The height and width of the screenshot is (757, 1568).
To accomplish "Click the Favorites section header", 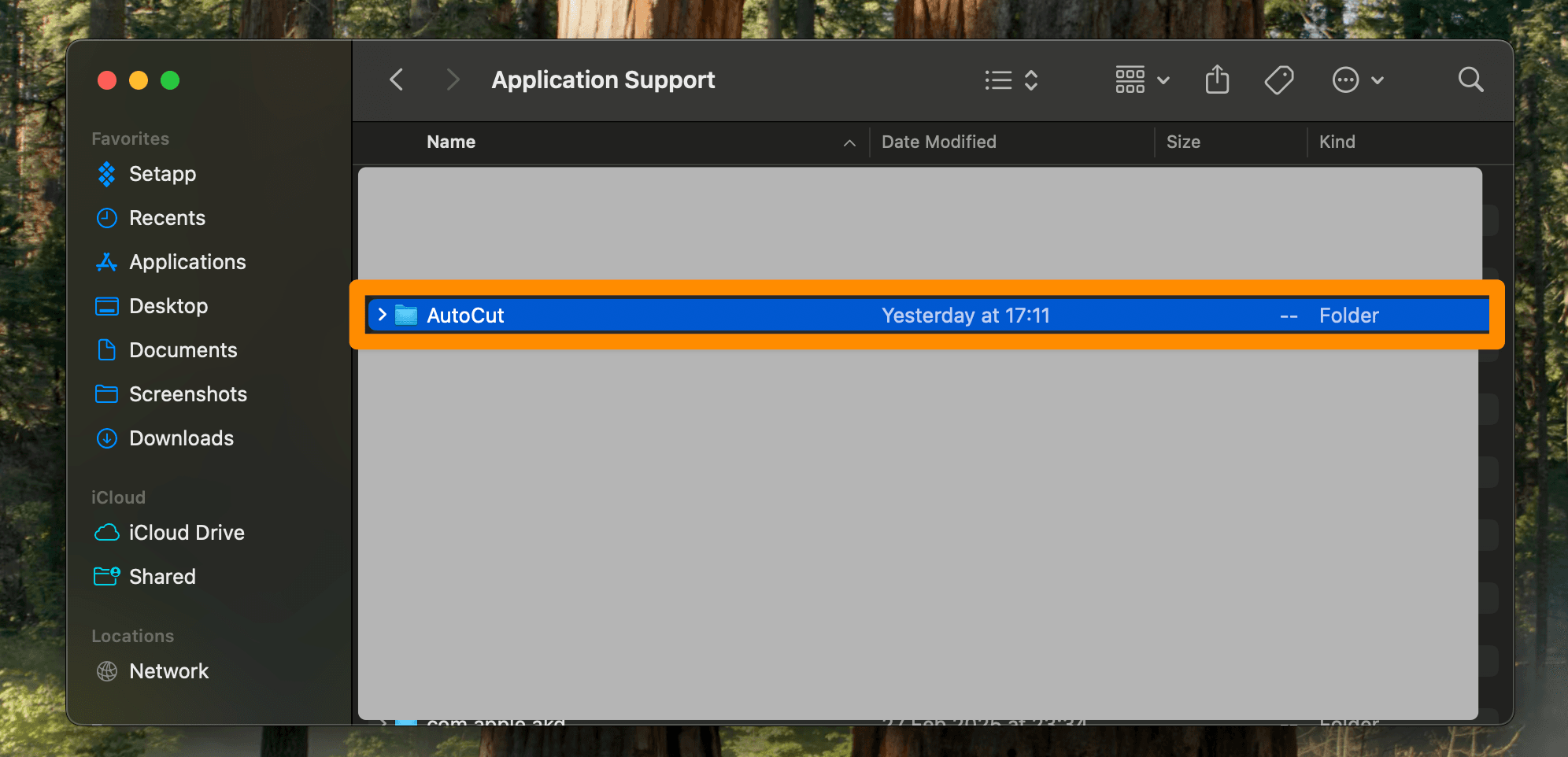I will 131,138.
